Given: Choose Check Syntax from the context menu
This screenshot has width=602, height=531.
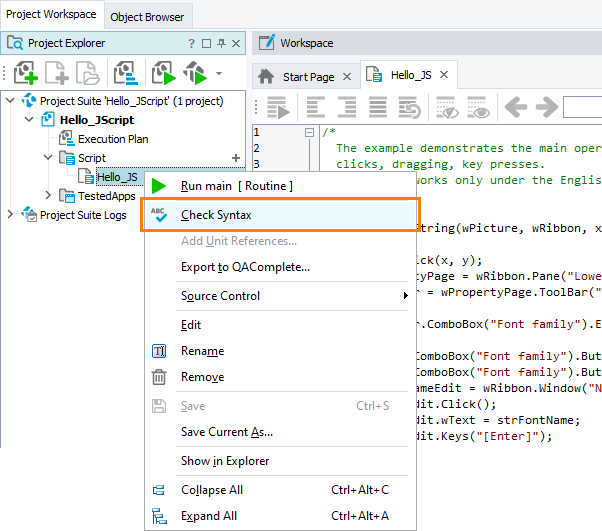Looking at the screenshot, I should [x=216, y=215].
